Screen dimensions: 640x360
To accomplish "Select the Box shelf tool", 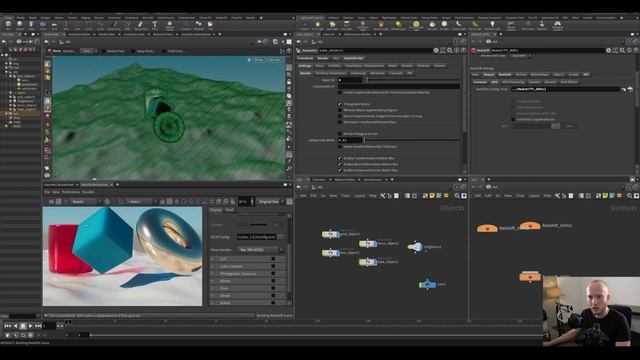I will tap(8, 25).
